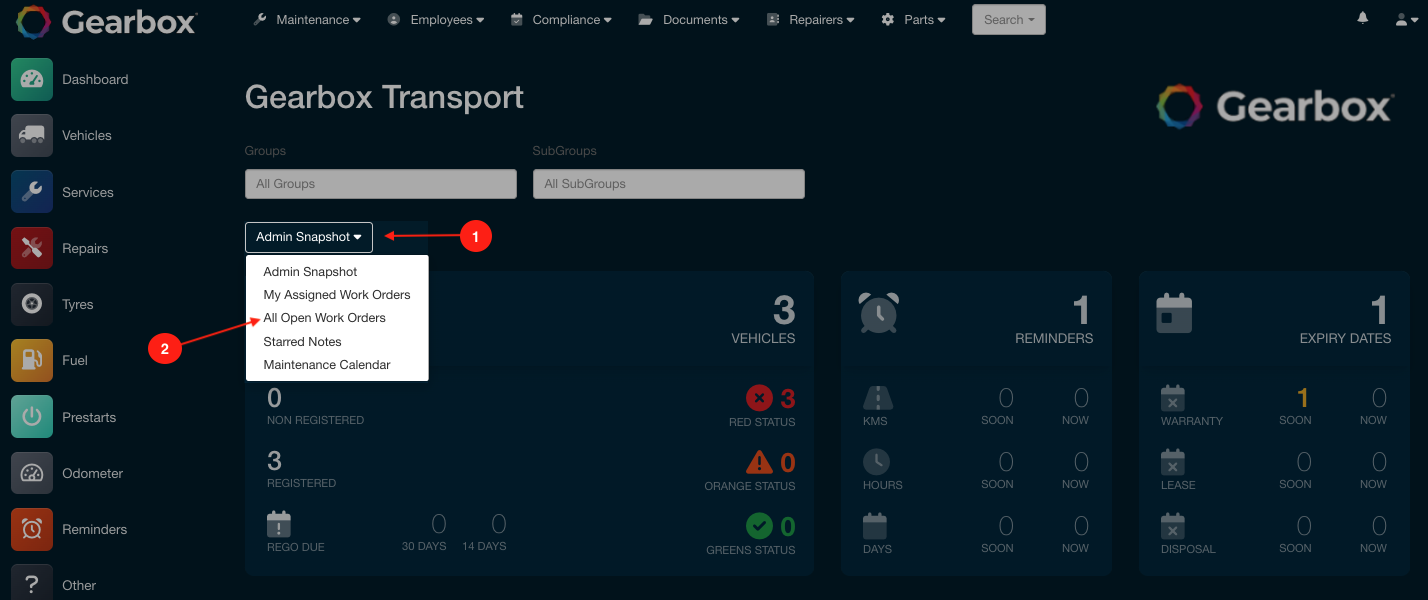Expand the Compliance menu

[562, 20]
